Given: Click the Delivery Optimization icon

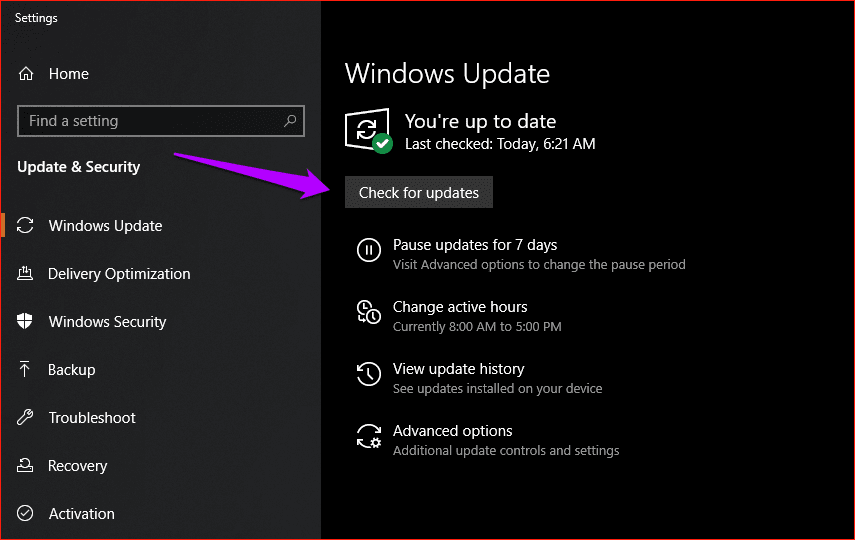Looking at the screenshot, I should click(25, 273).
